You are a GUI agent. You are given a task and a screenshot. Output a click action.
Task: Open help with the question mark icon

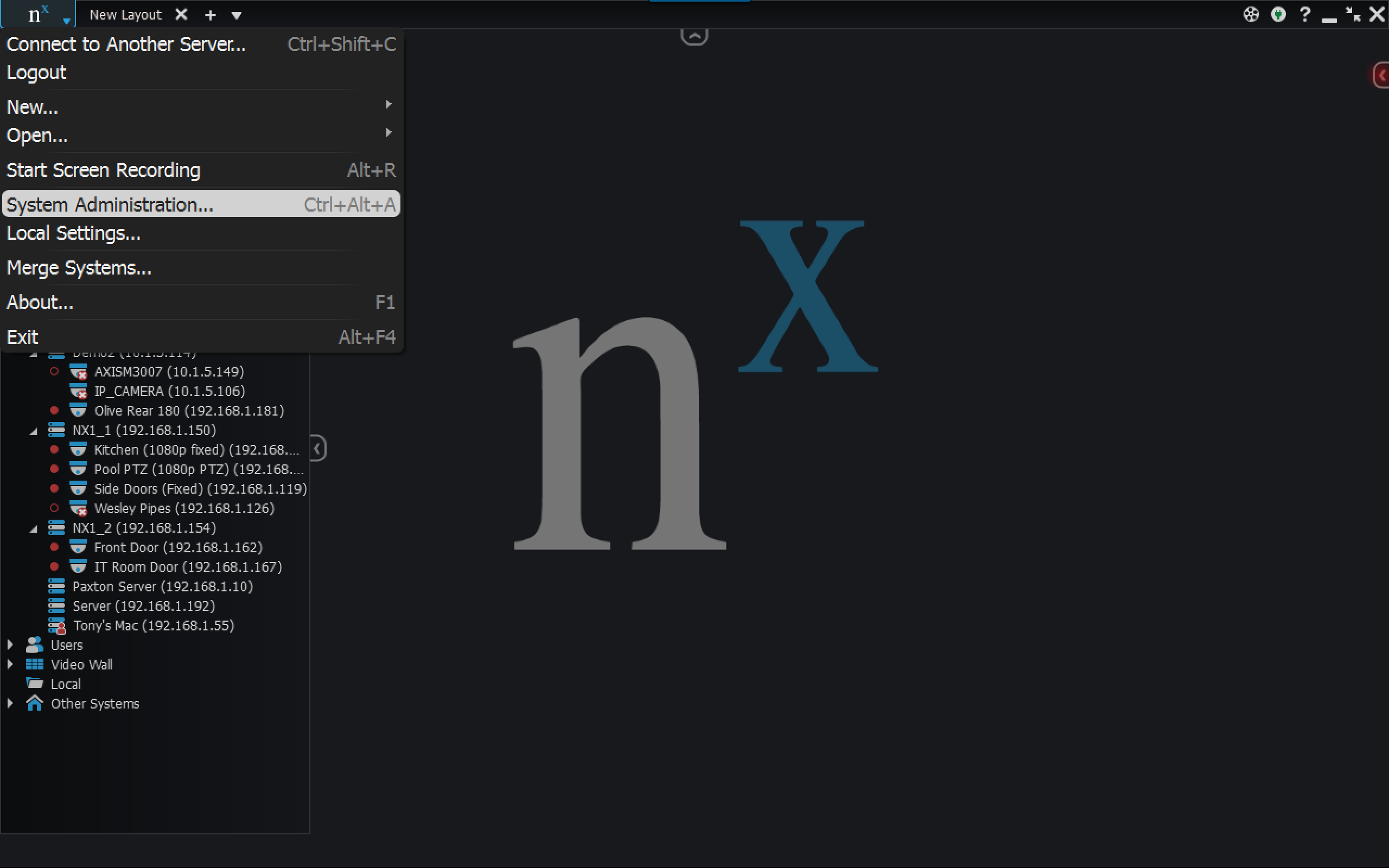tap(1304, 14)
